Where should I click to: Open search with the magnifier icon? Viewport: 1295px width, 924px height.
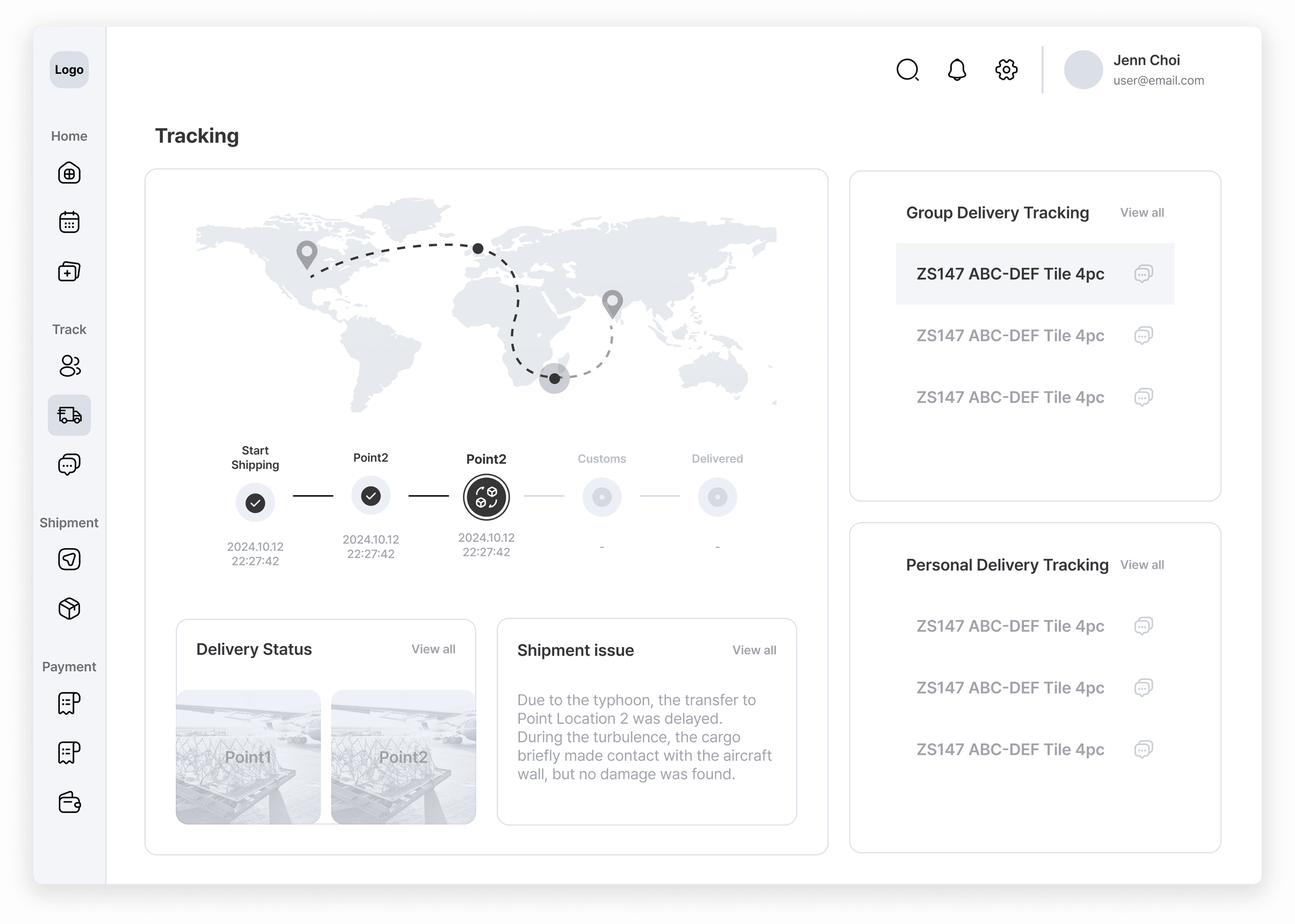pyautogui.click(x=907, y=70)
